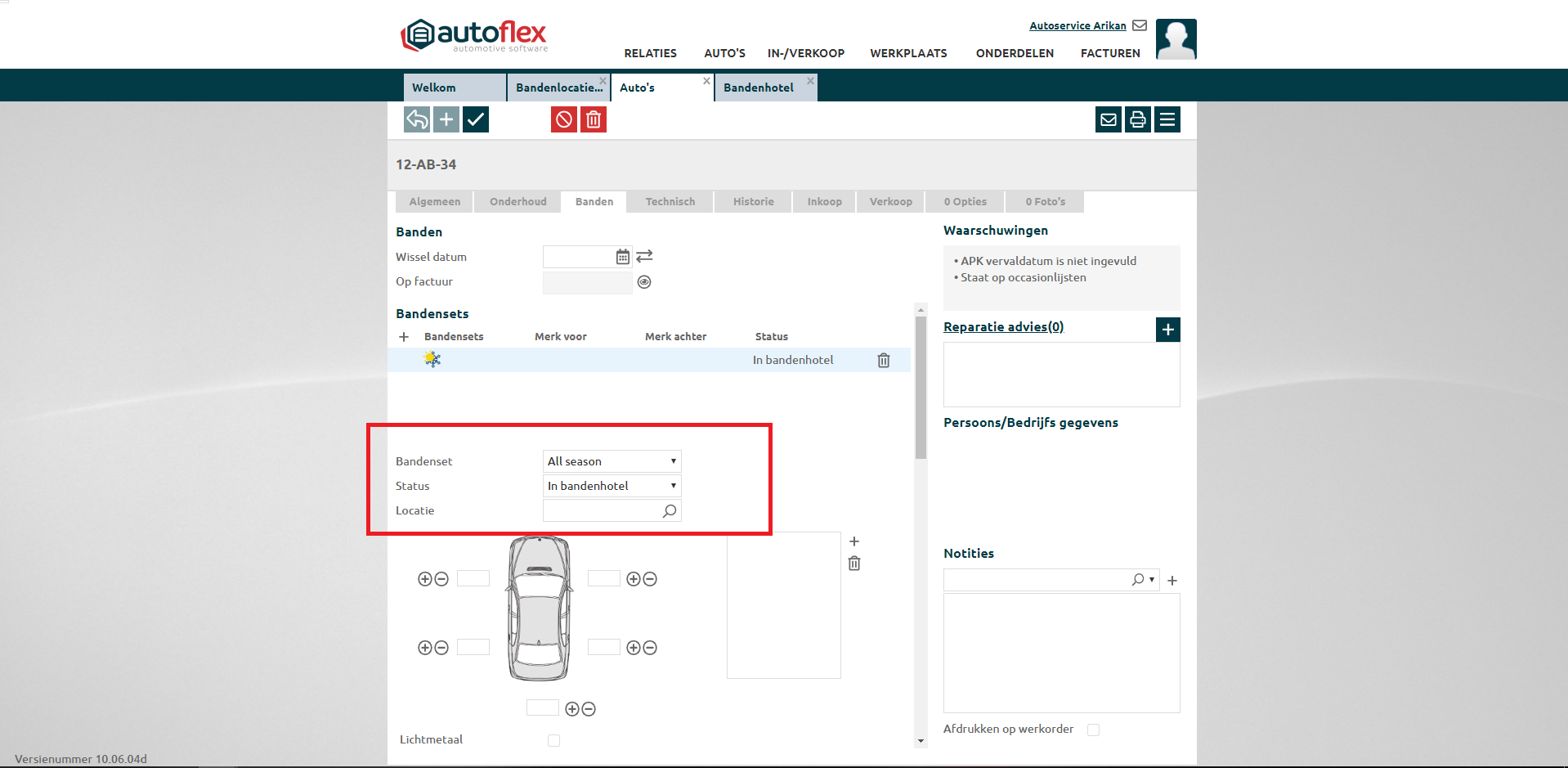
Task: Open the hamburger menu icon
Action: [1167, 120]
